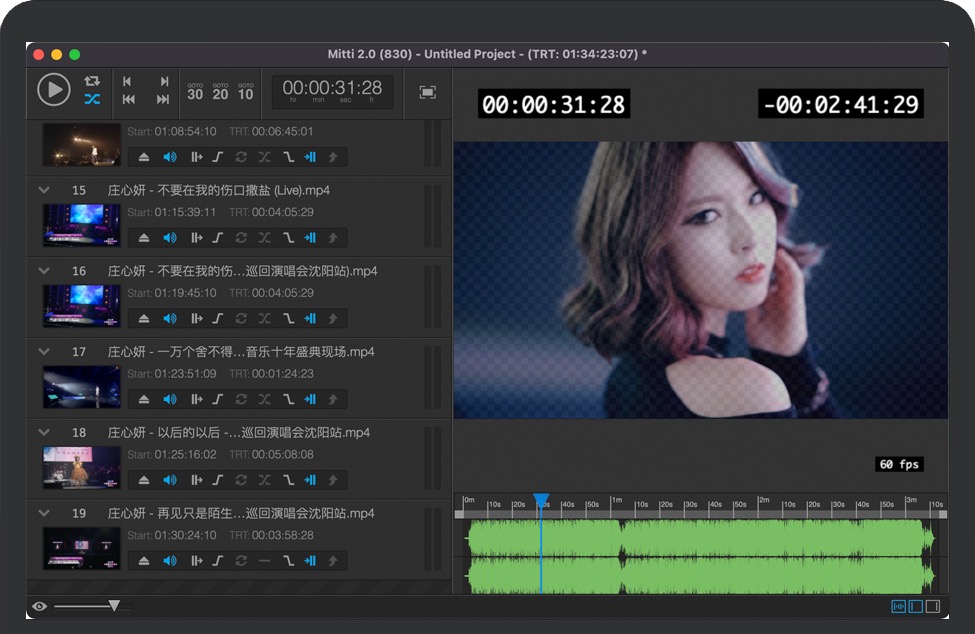Disable the shuffle playlist toggle
The height and width of the screenshot is (634, 975).
92,99
